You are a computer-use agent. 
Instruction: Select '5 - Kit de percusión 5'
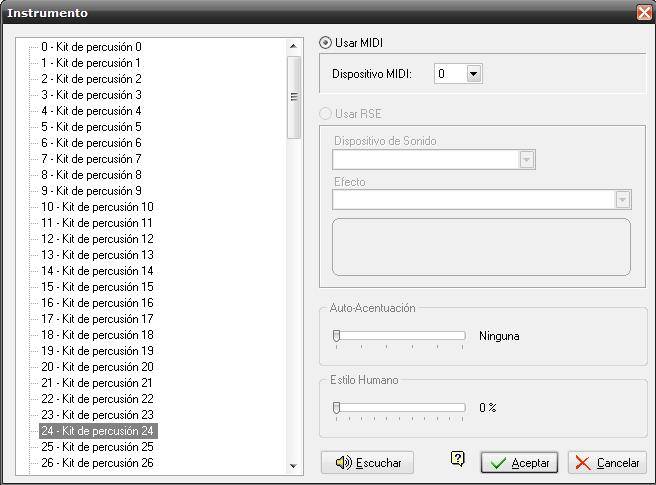(91, 127)
